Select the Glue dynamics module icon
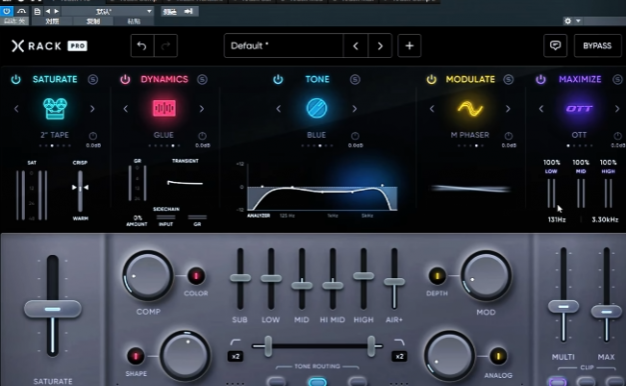Screen dimensions: 626x386 click(x=164, y=108)
